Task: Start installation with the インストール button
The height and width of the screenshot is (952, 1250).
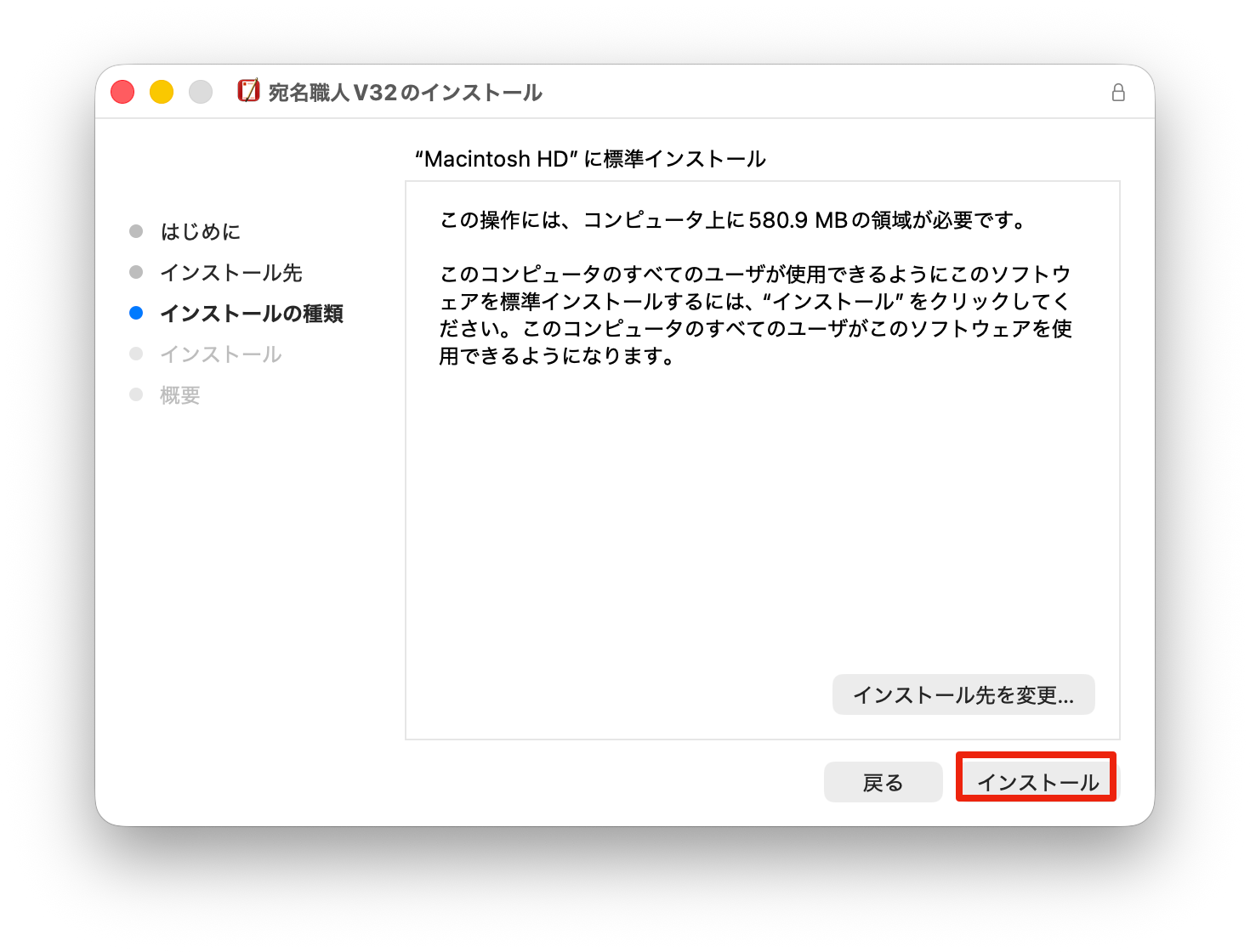Action: [x=1037, y=781]
